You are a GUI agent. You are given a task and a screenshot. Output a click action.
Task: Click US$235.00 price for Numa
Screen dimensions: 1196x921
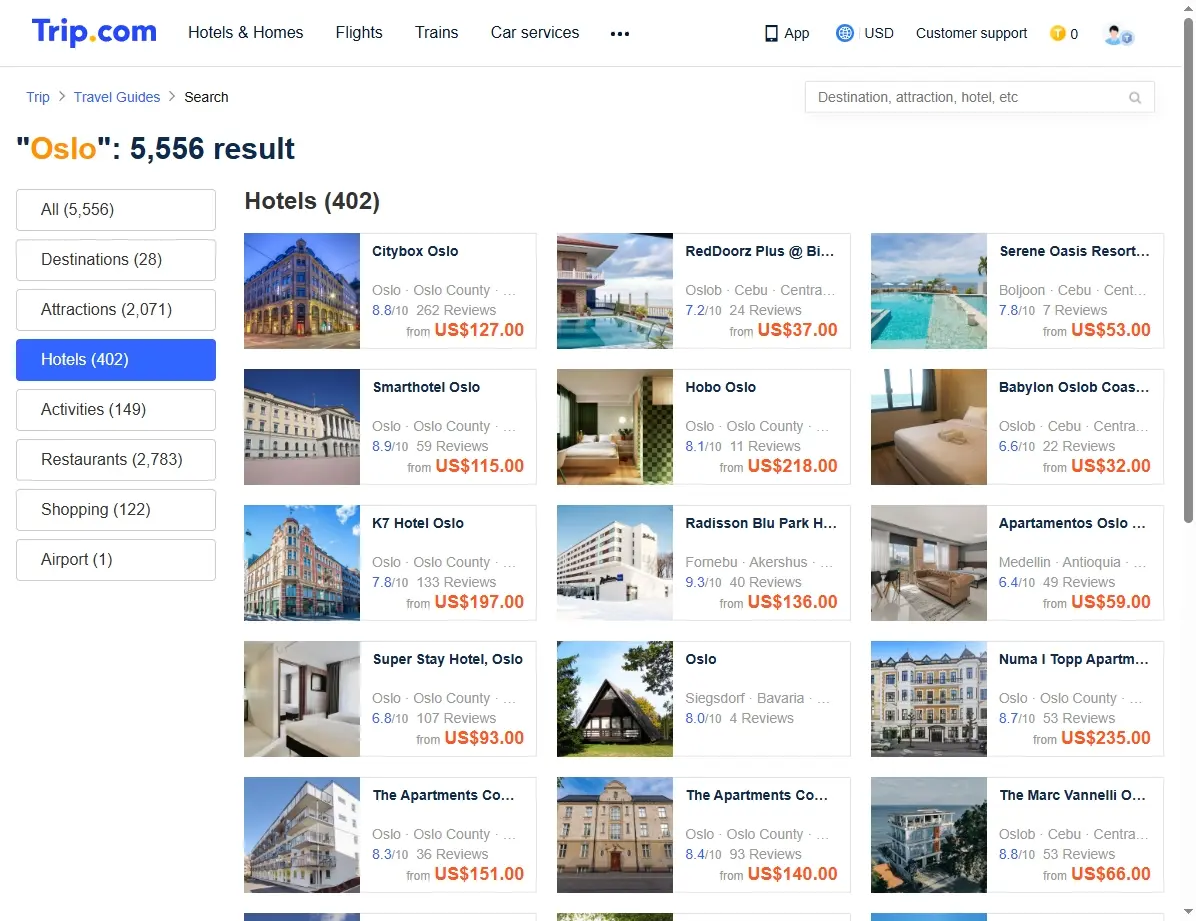point(1105,738)
